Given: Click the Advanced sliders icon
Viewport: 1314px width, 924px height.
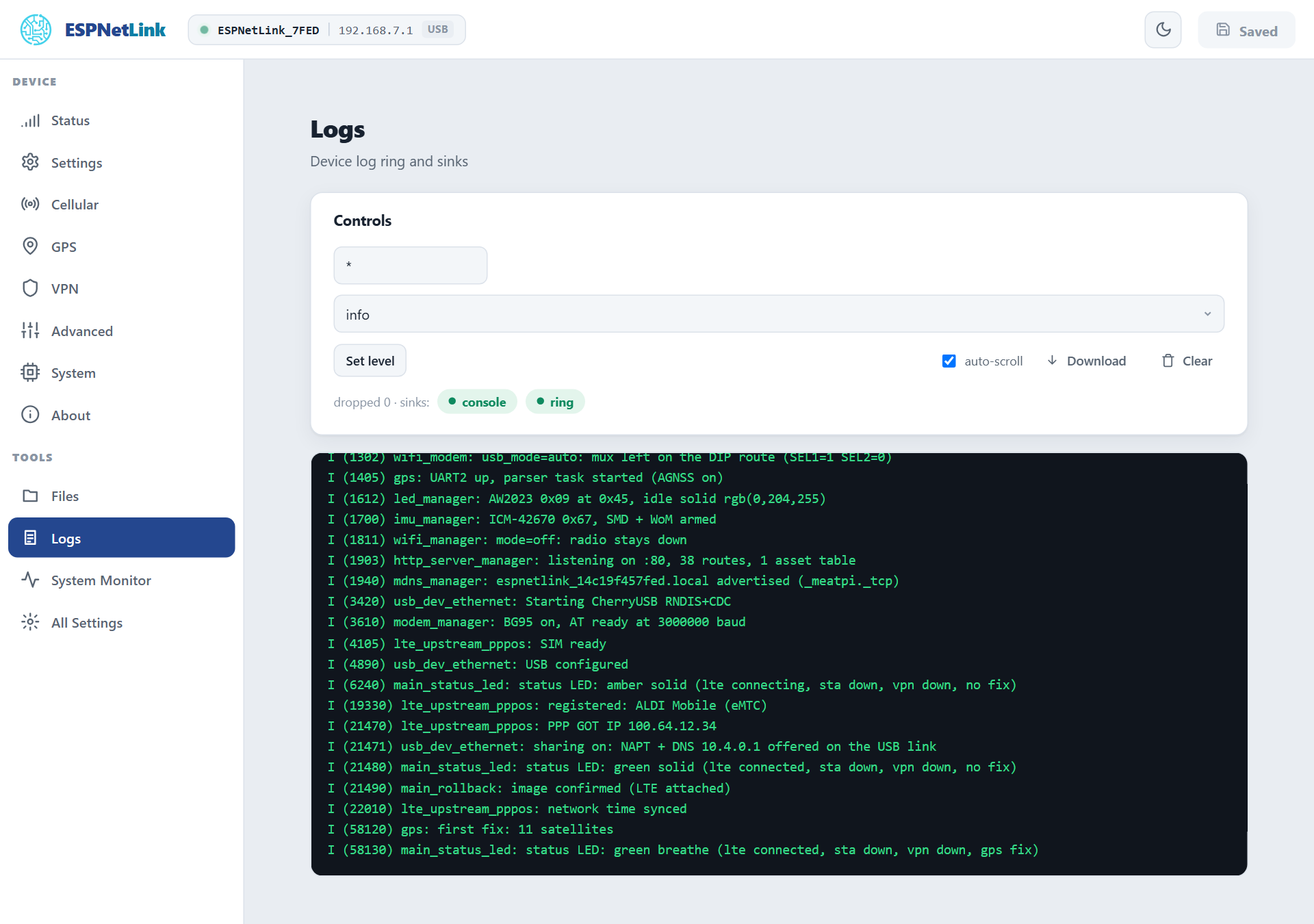Looking at the screenshot, I should [30, 331].
